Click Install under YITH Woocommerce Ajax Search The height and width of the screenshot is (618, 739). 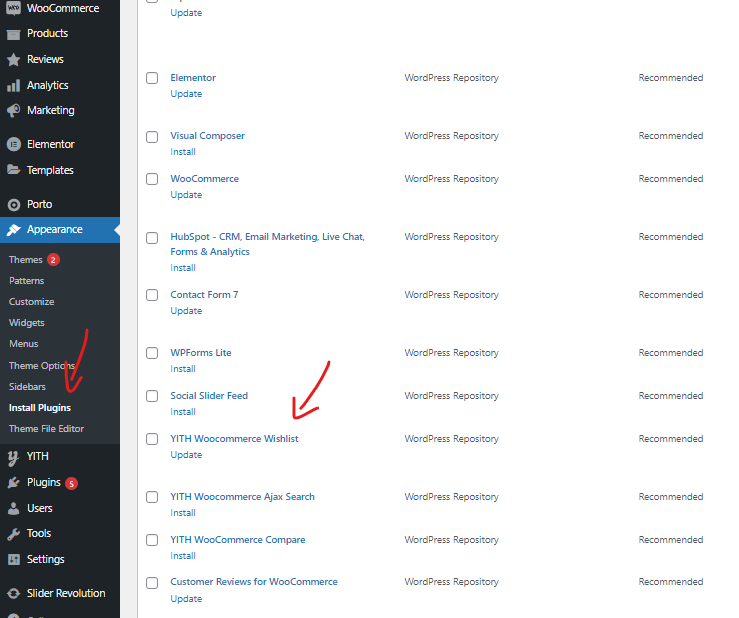coord(183,513)
